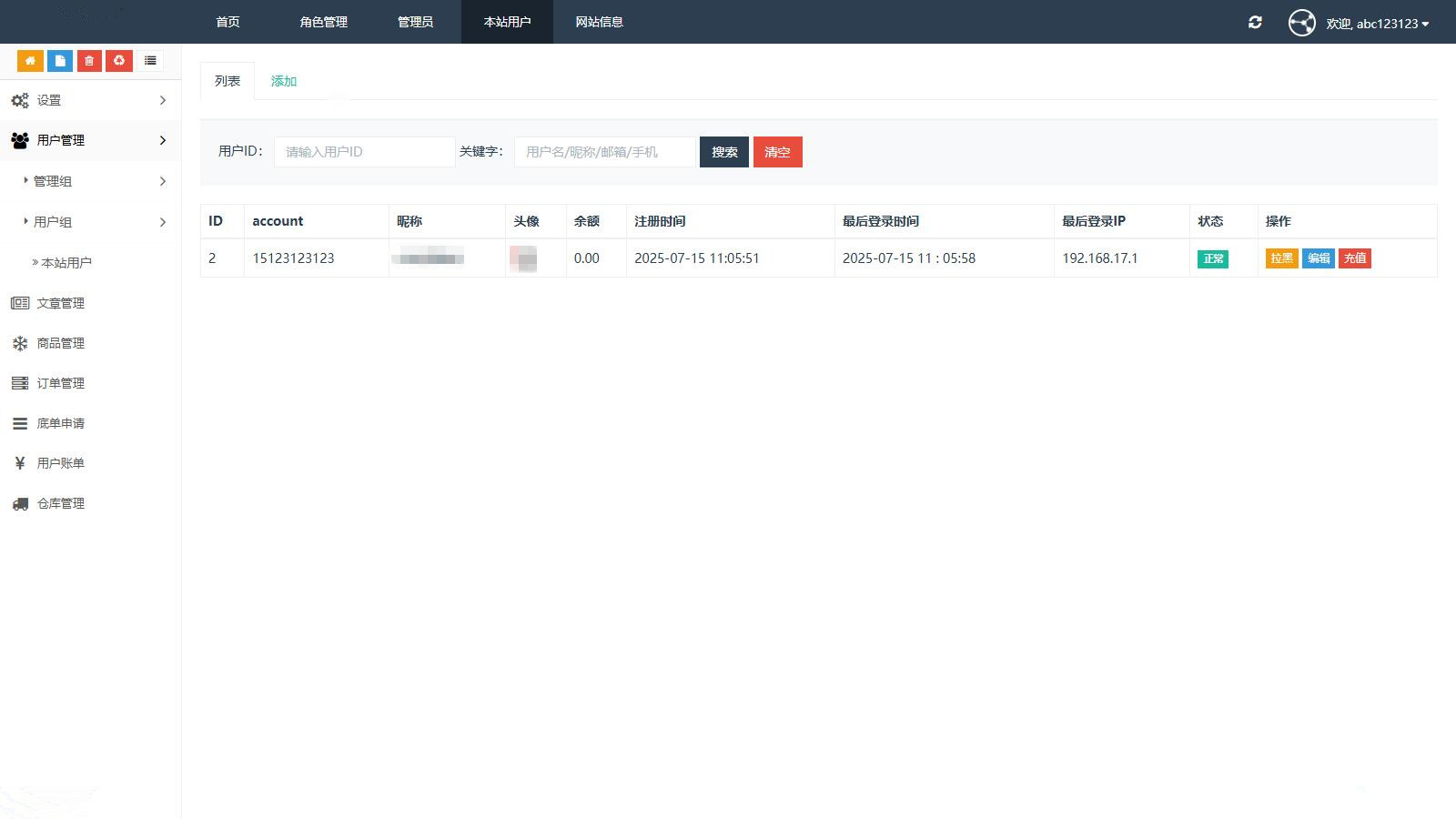Click the user's blurred avatar thumbnail

[523, 258]
